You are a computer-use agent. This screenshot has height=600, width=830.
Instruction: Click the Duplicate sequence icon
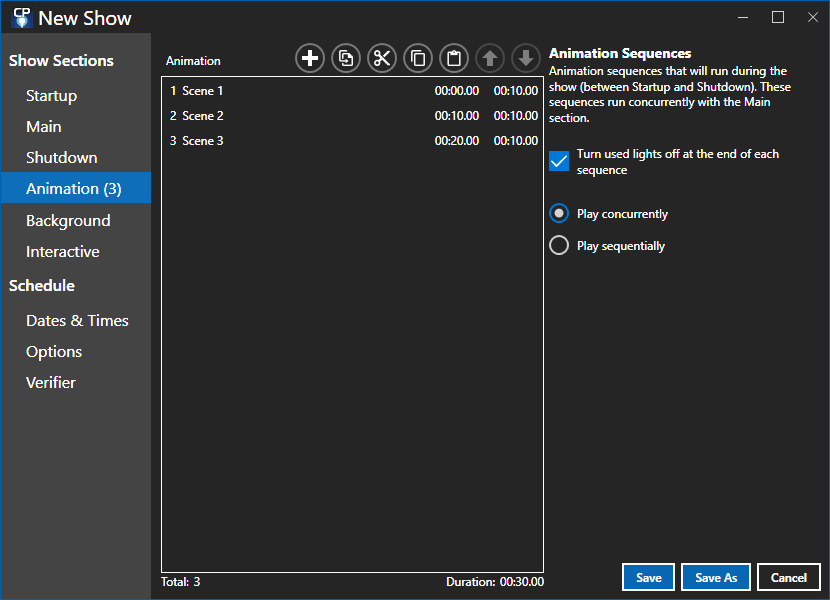pyautogui.click(x=346, y=58)
